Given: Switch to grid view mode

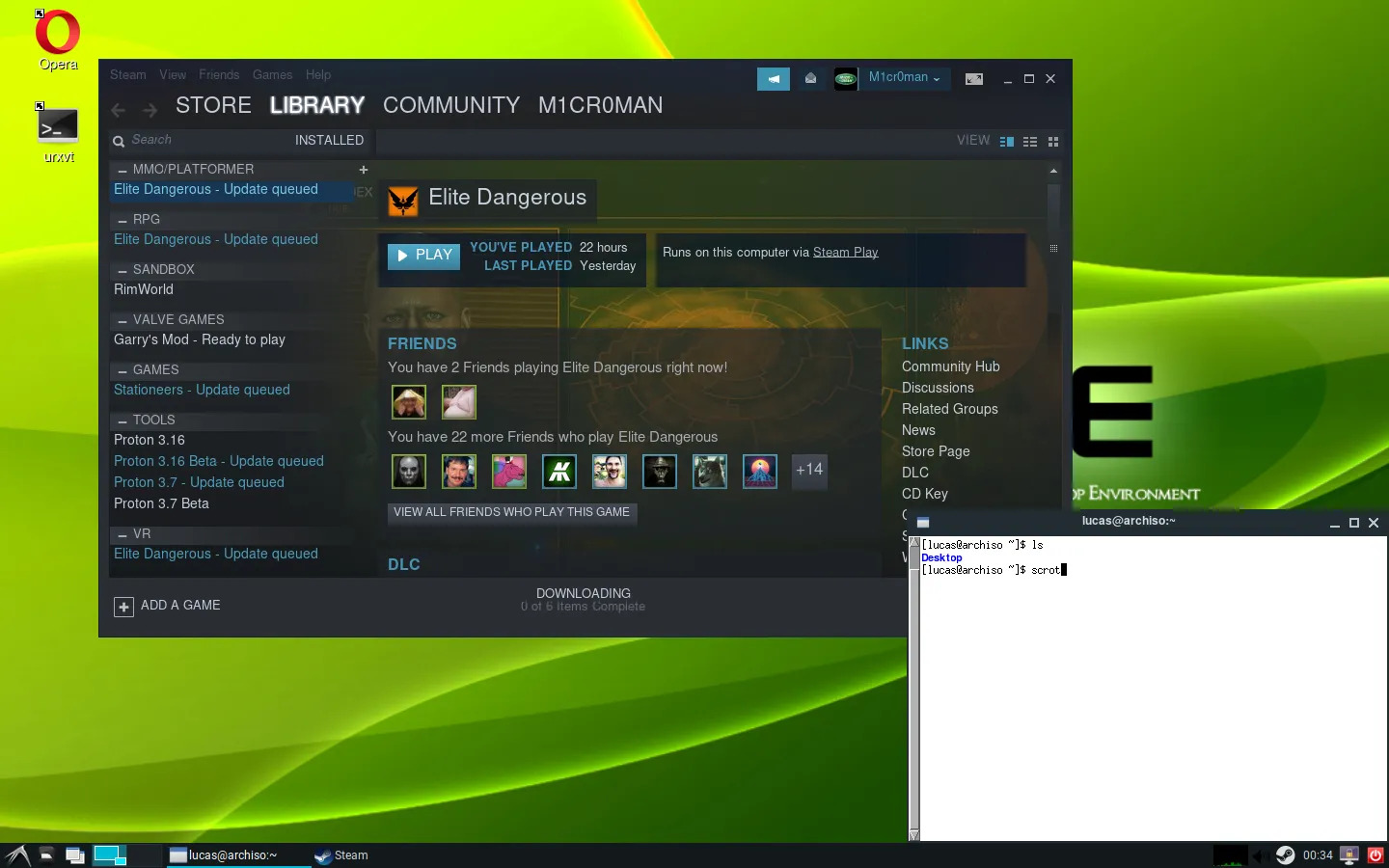Looking at the screenshot, I should click(1053, 142).
